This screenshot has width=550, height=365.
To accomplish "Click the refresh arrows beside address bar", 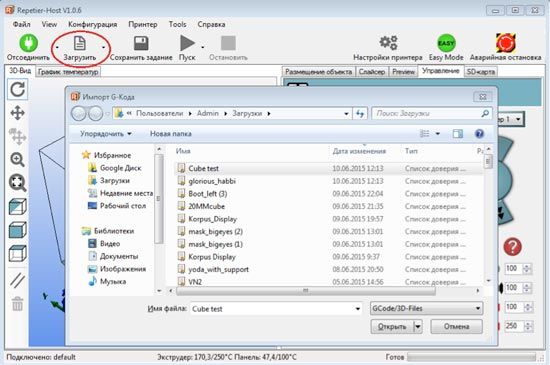I will [360, 113].
